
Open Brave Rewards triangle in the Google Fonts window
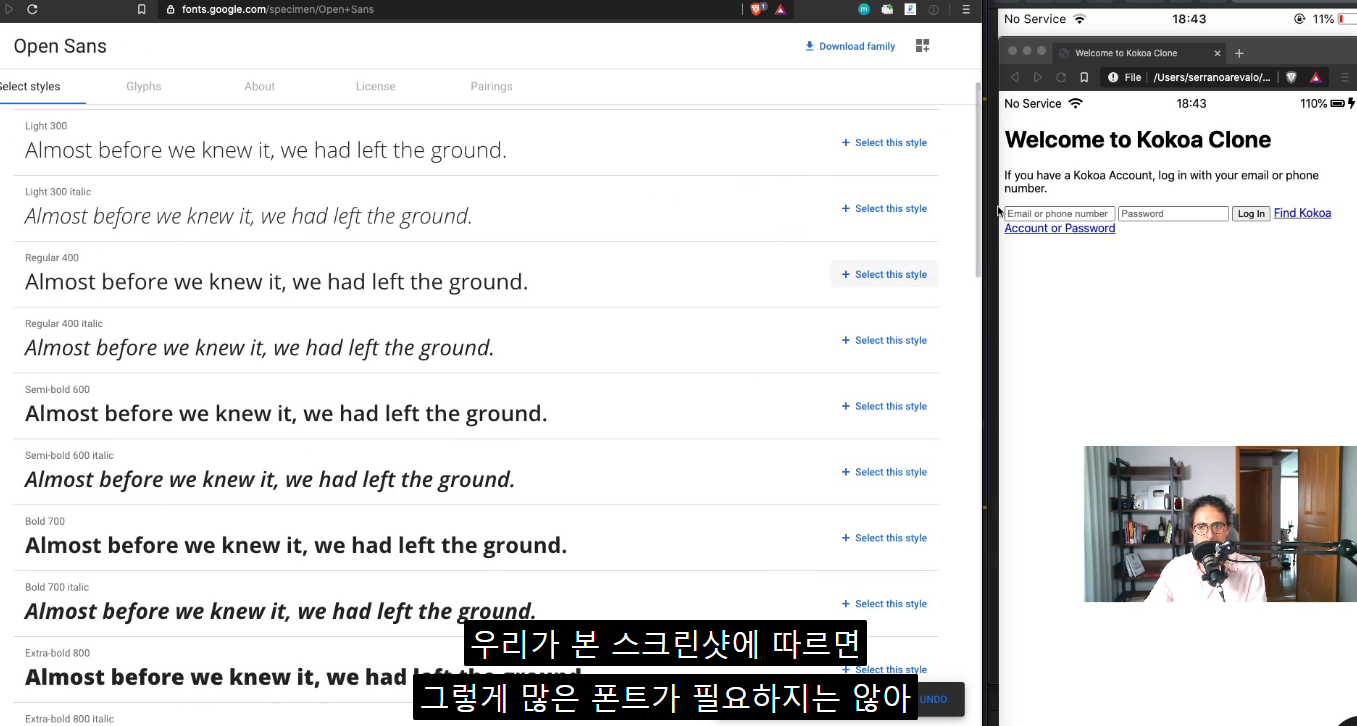[781, 9]
